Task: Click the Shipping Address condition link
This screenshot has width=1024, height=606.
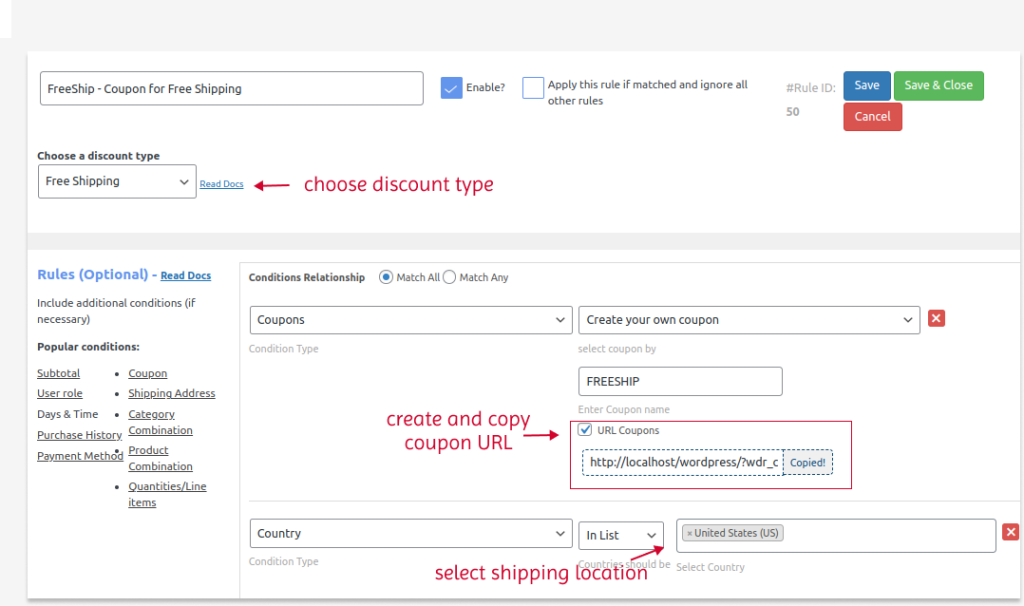Action: coord(171,393)
